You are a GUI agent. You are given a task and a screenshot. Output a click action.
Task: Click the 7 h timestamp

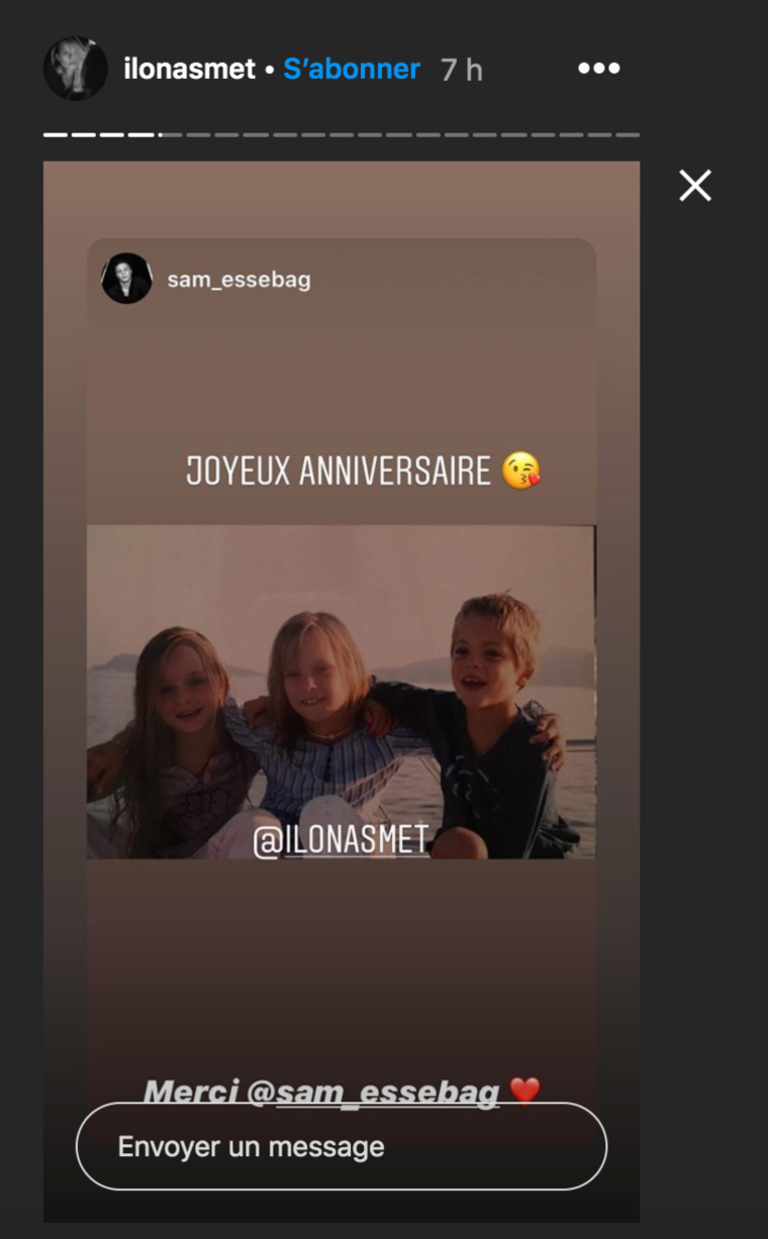(462, 69)
